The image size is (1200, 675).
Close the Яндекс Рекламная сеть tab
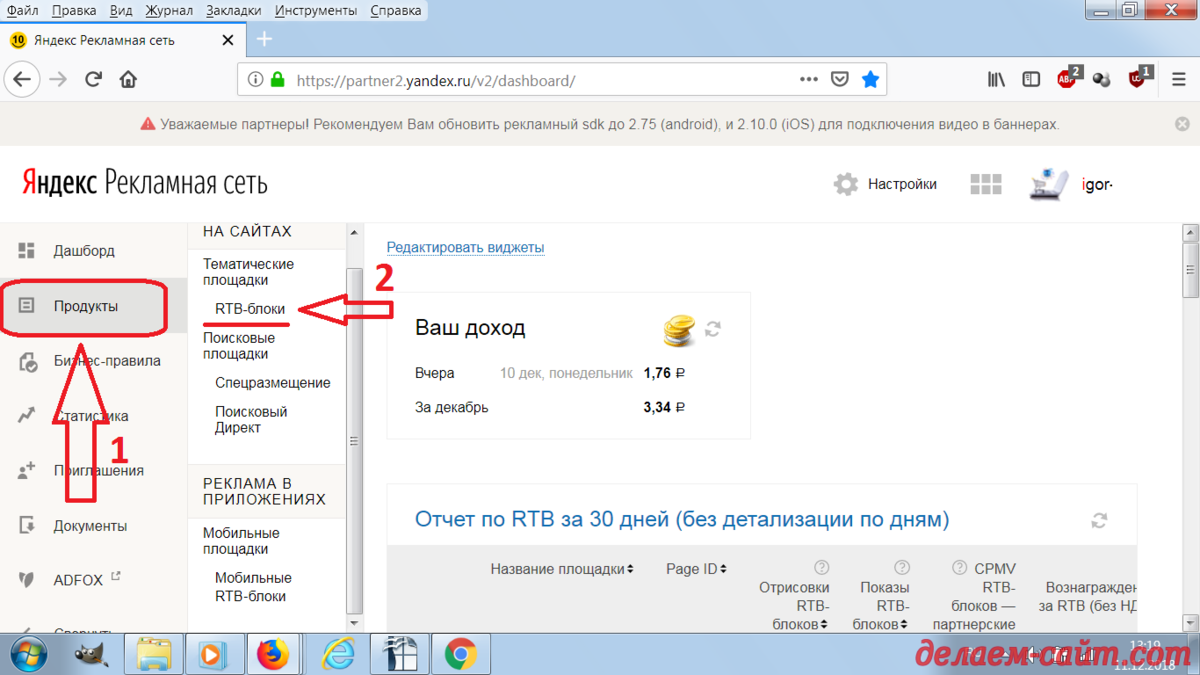click(228, 41)
